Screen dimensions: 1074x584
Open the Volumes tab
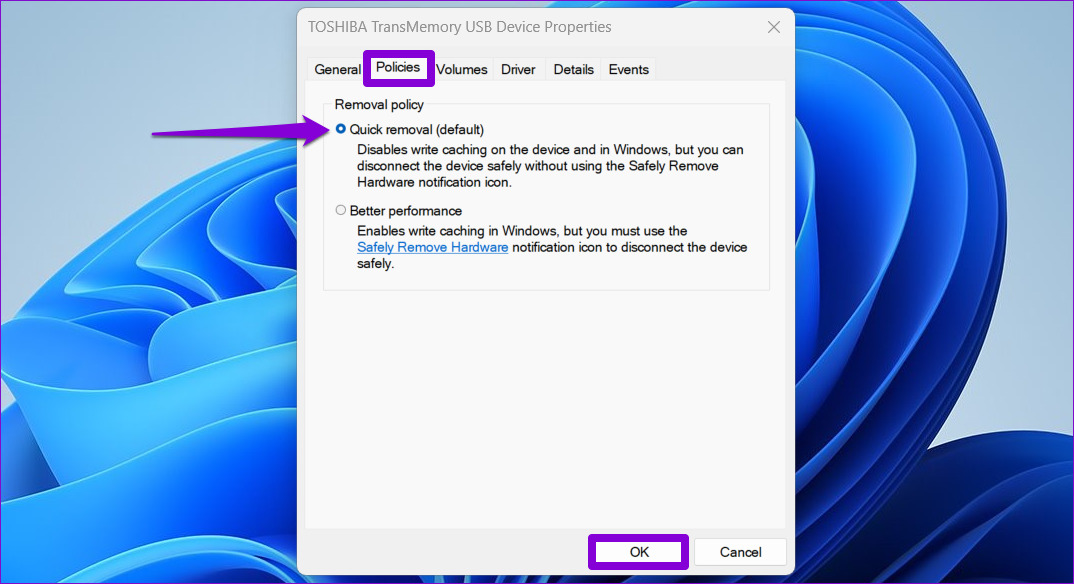[x=460, y=69]
